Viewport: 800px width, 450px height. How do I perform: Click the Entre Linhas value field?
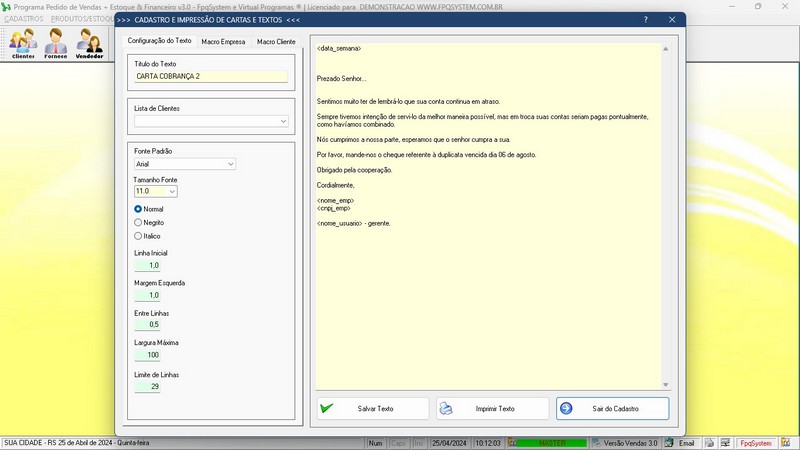[147, 324]
